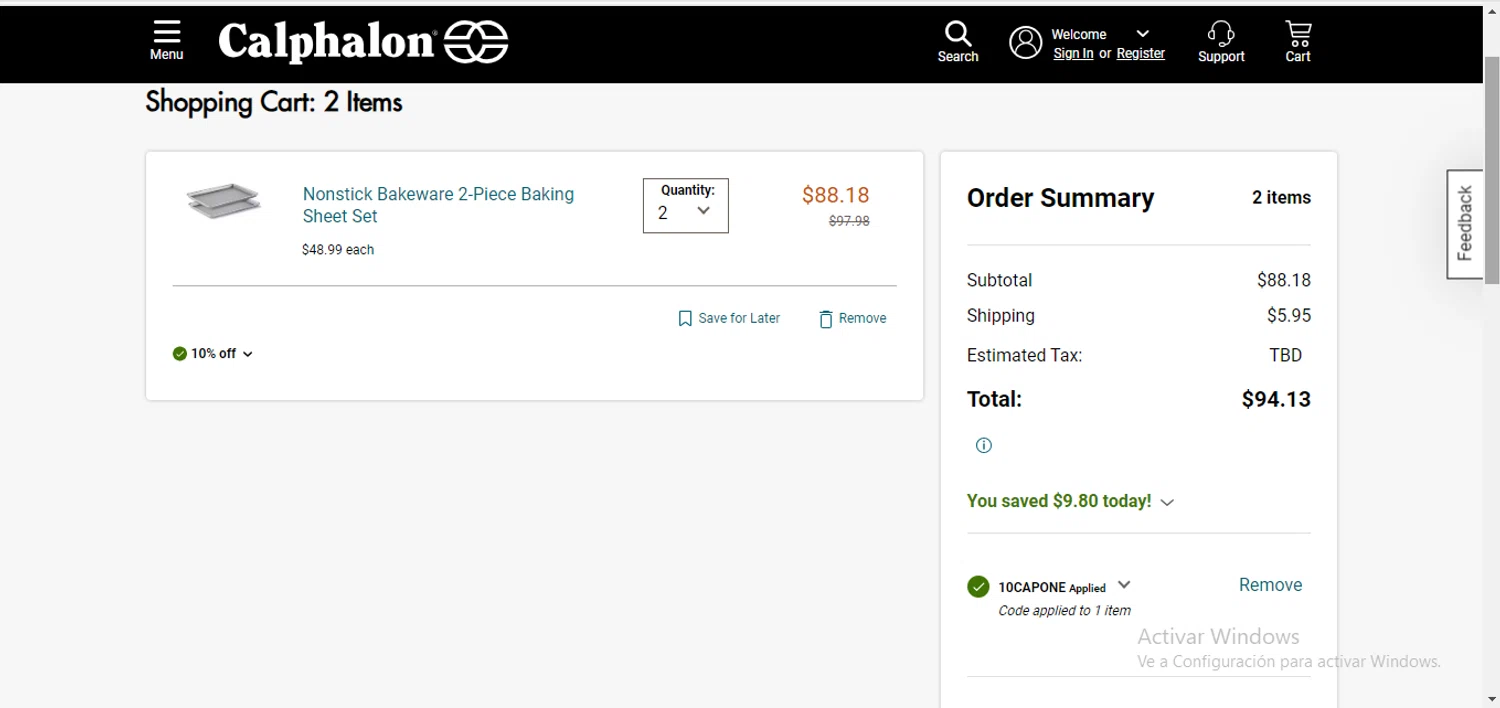Viewport: 1500px width, 708px height.
Task: Click the $88.18 sale price of the item
Action: click(836, 195)
